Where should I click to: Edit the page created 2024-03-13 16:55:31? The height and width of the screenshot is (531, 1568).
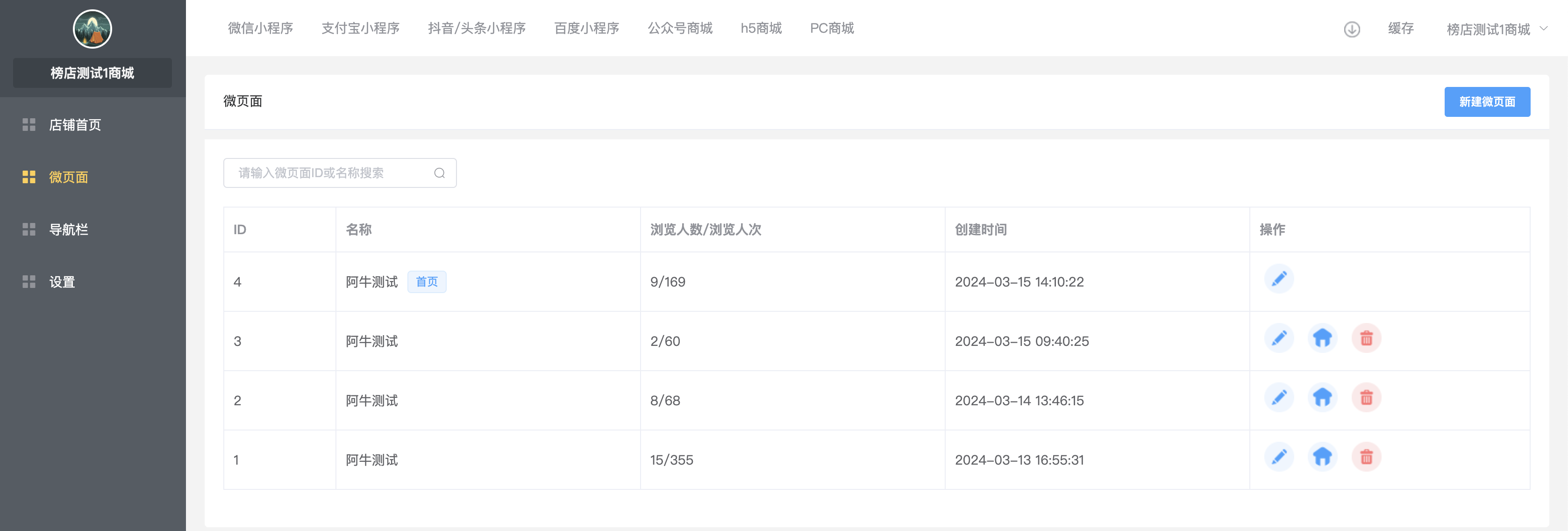(x=1279, y=457)
